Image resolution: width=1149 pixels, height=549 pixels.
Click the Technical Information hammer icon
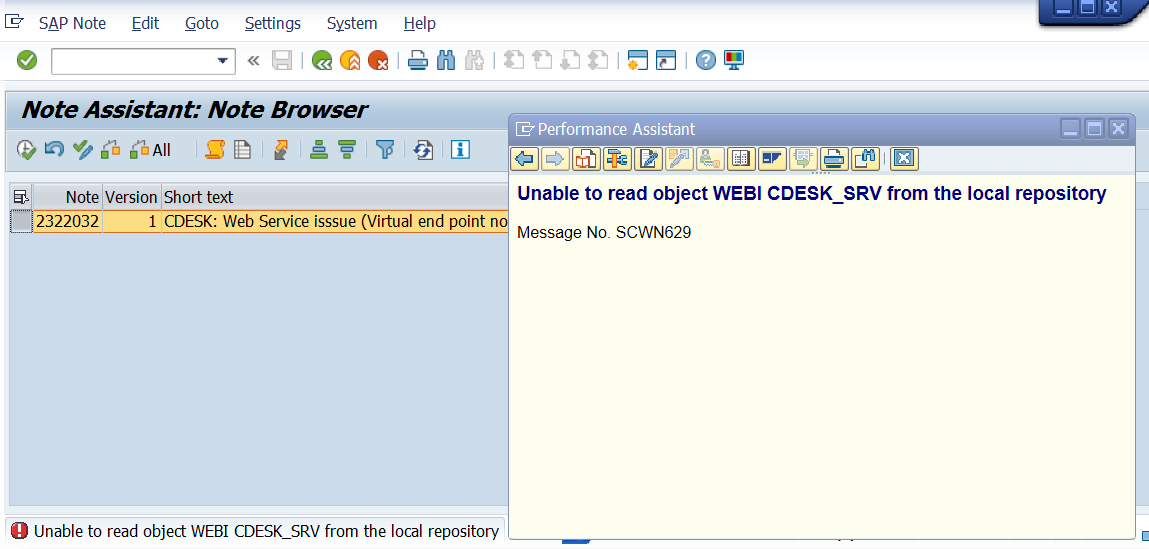pos(617,158)
